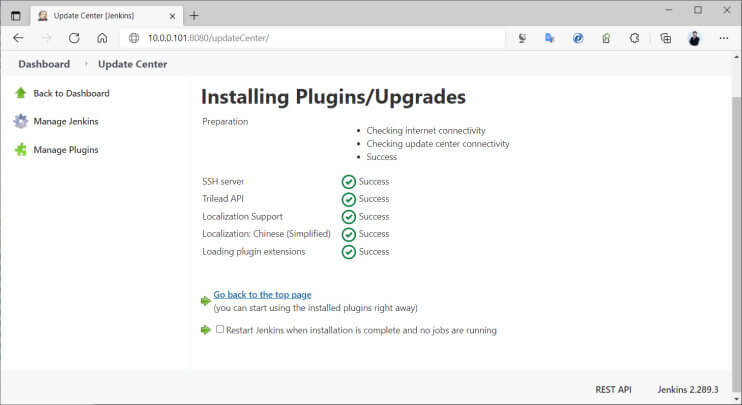Click the Manage Jenkins gear icon
Image resolution: width=742 pixels, height=405 pixels.
(20, 122)
